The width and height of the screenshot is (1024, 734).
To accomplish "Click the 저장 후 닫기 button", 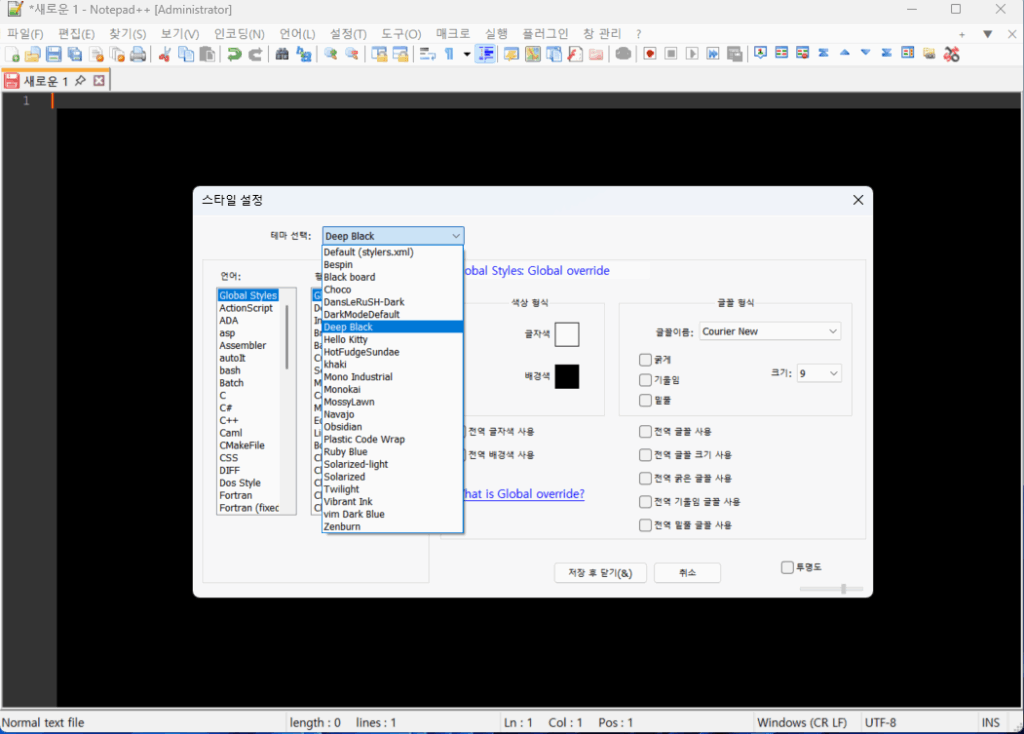I will (x=600, y=573).
